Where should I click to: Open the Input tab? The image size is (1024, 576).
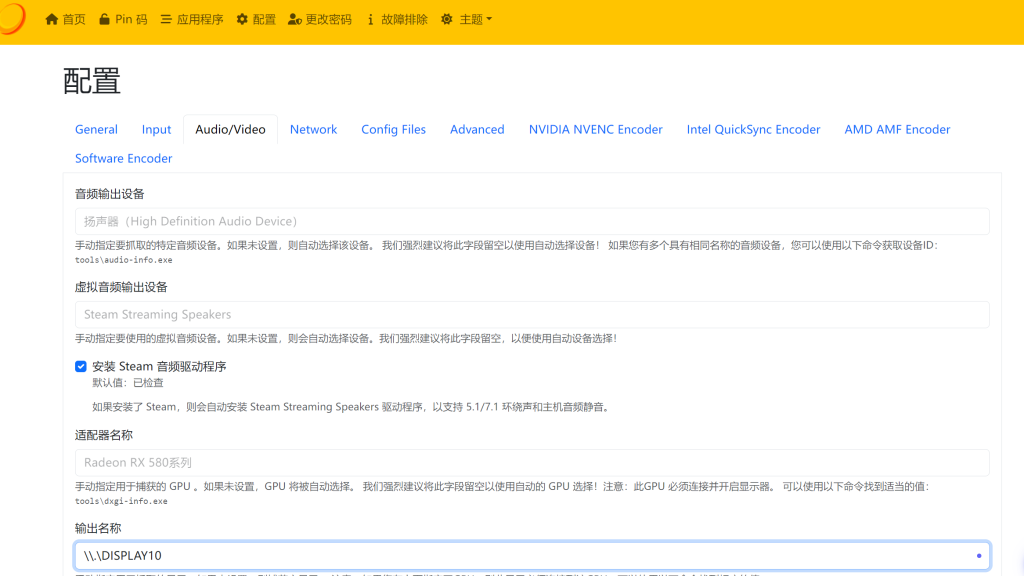[156, 129]
